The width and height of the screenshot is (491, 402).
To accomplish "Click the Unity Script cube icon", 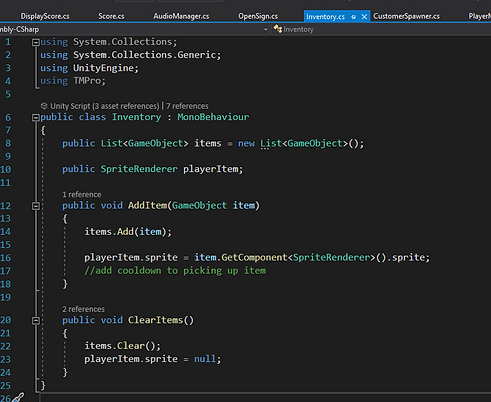I will tap(44, 106).
